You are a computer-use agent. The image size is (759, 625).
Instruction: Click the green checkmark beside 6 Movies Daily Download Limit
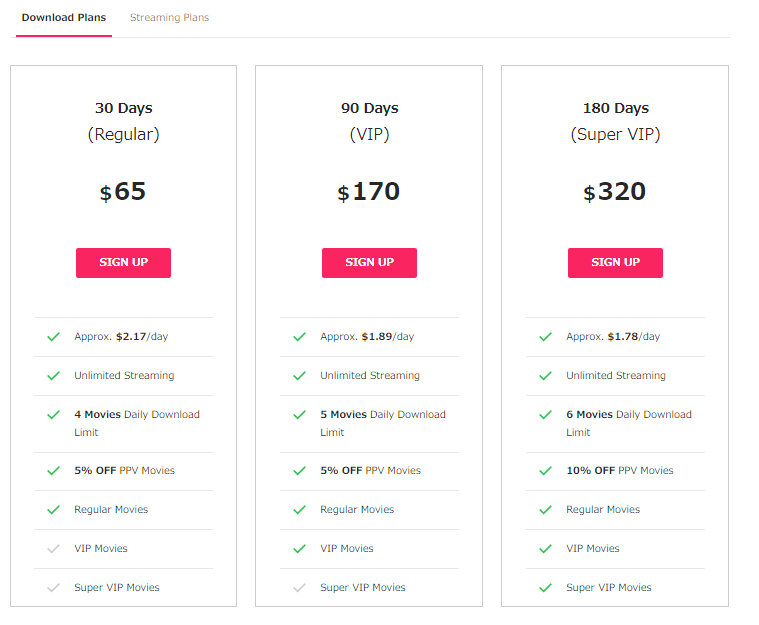(x=545, y=414)
